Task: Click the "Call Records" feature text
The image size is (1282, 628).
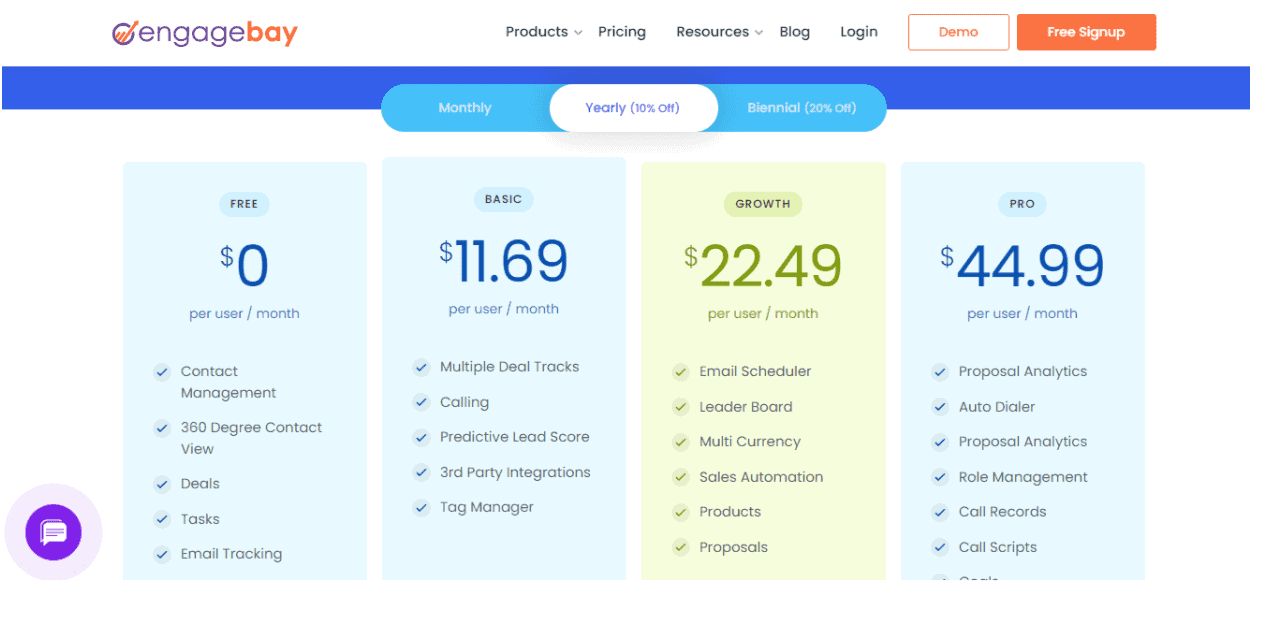Action: 1003,512
